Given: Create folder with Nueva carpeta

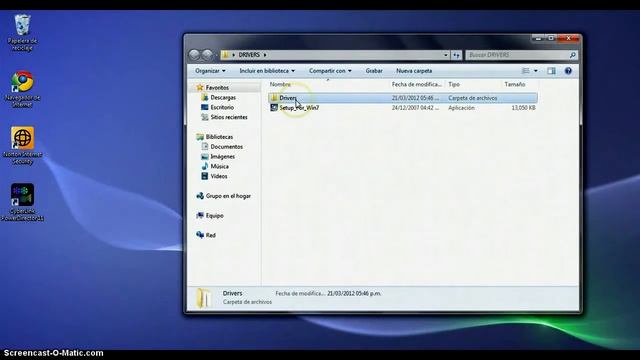Looking at the screenshot, I should pos(414,71).
